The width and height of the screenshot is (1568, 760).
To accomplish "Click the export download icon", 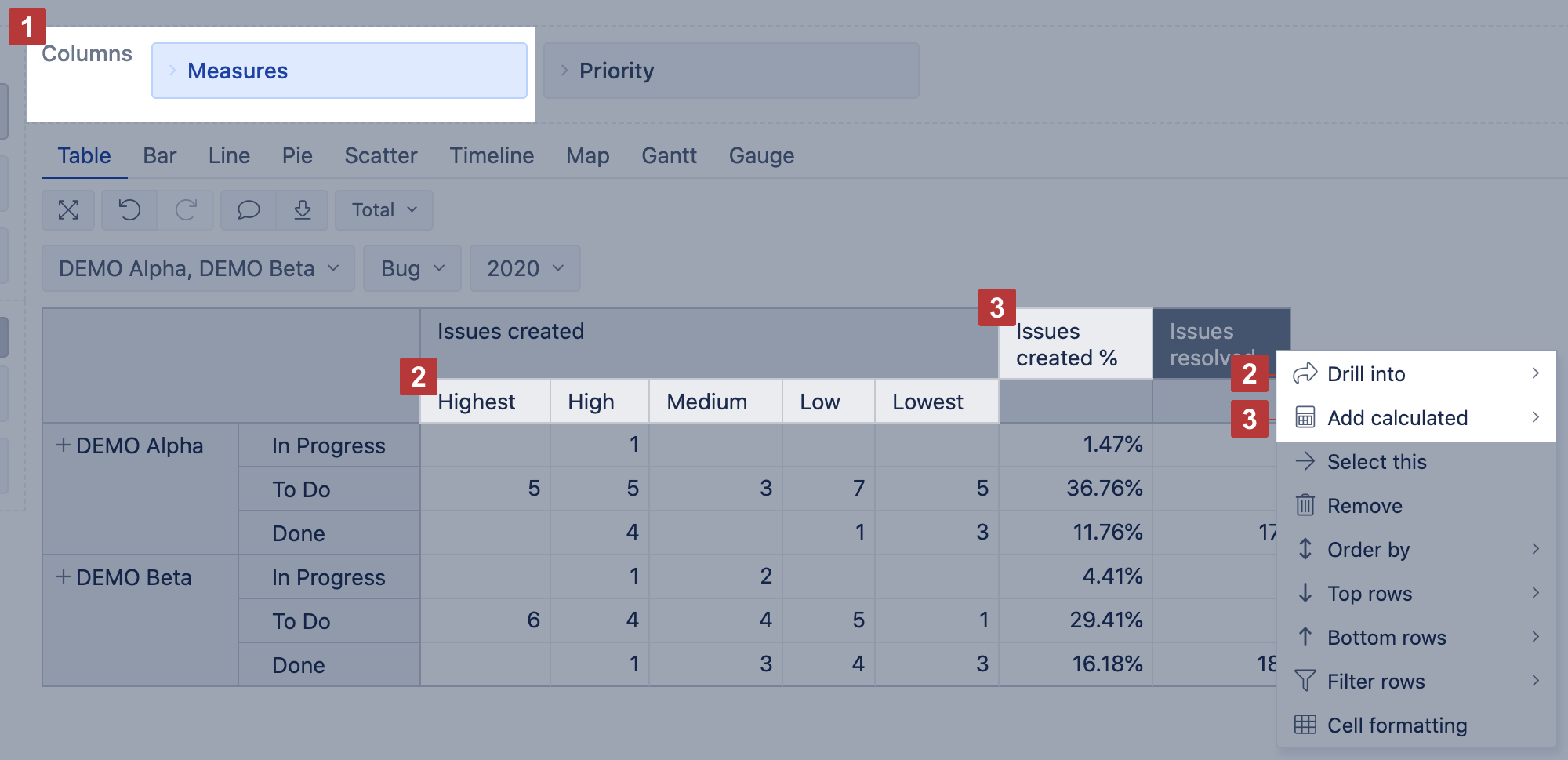I will [303, 210].
